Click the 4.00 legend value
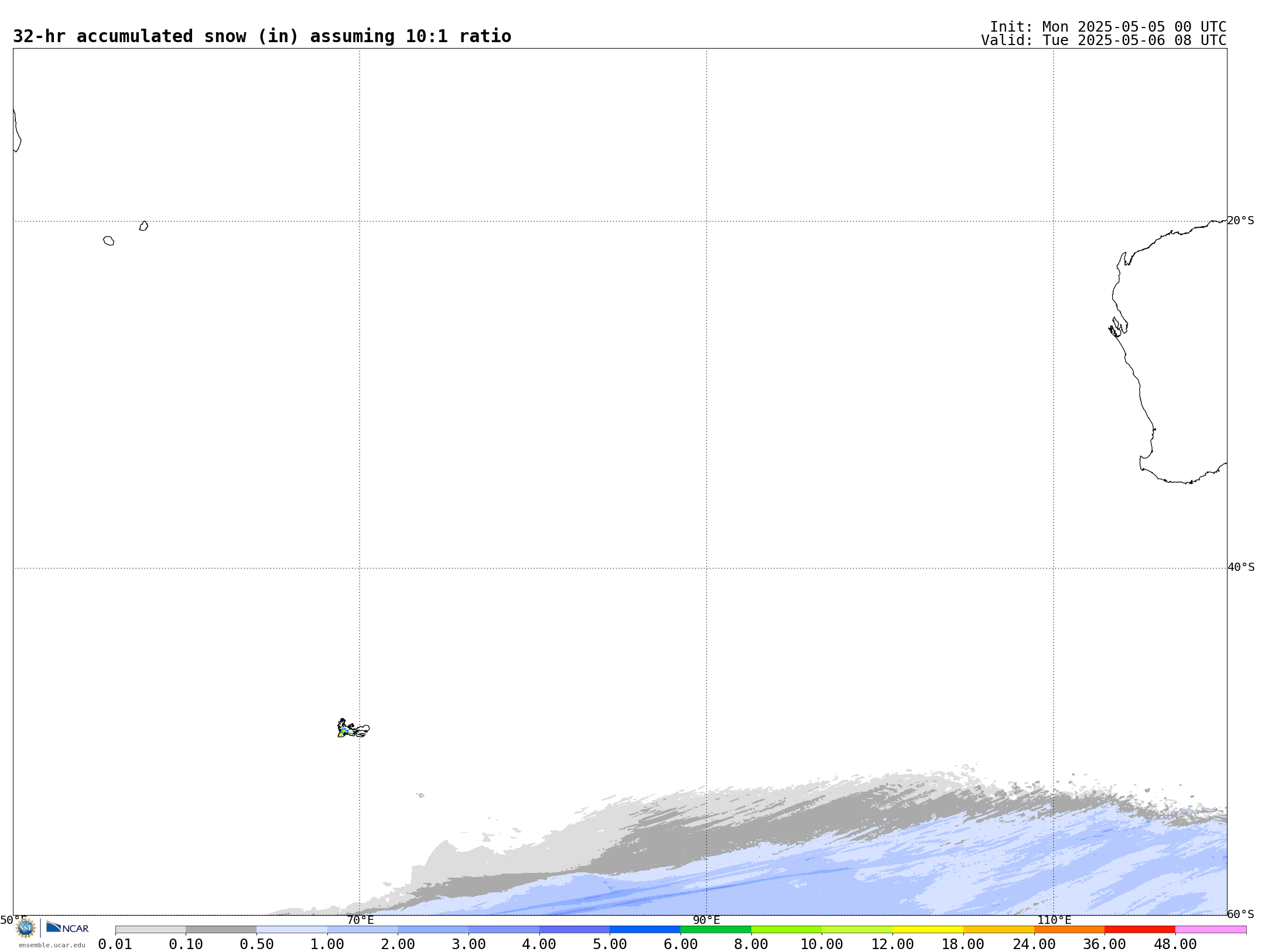Image resolution: width=1265 pixels, height=952 pixels. (x=539, y=944)
